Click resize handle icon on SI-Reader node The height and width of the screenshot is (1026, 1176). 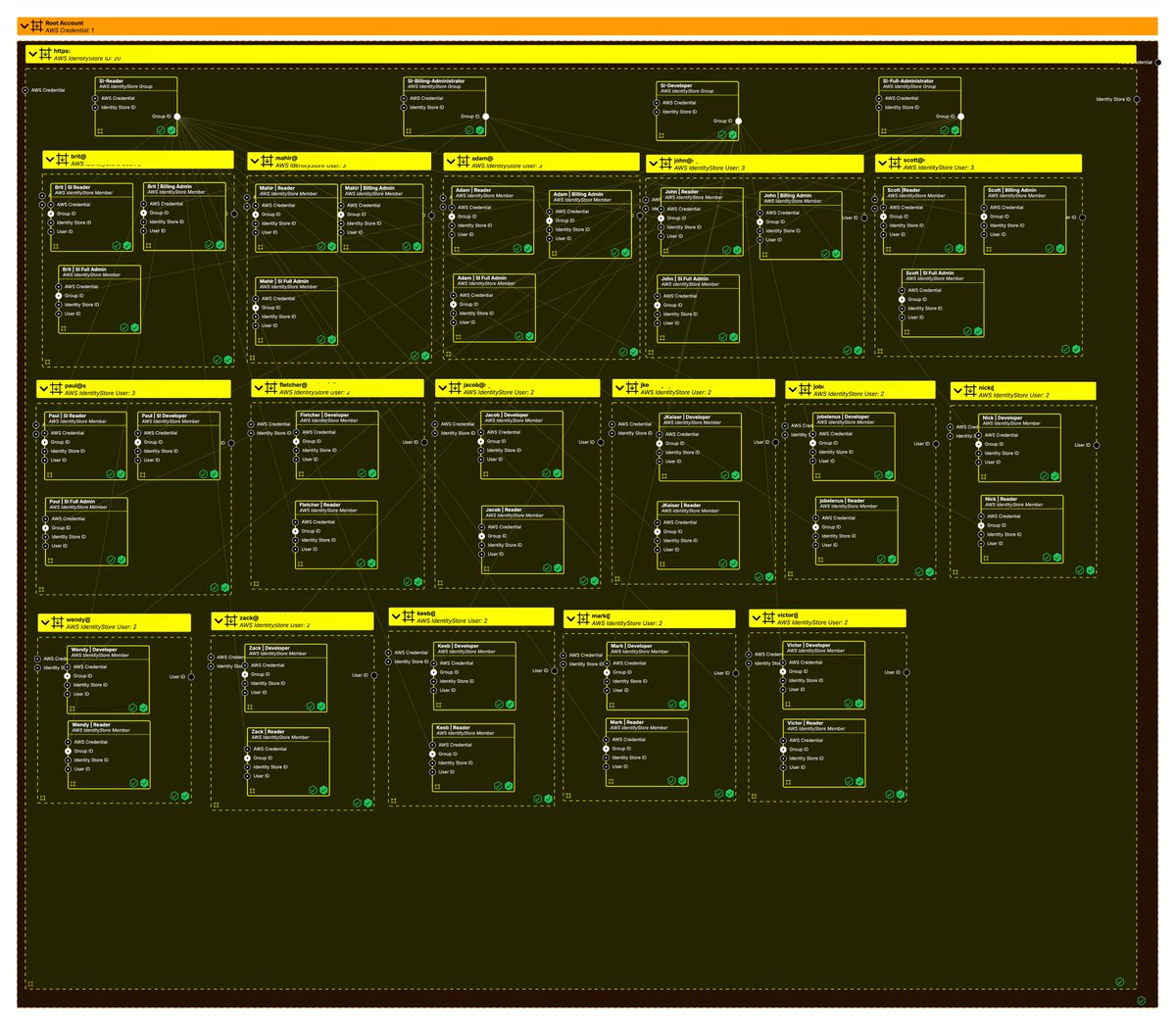102,128
